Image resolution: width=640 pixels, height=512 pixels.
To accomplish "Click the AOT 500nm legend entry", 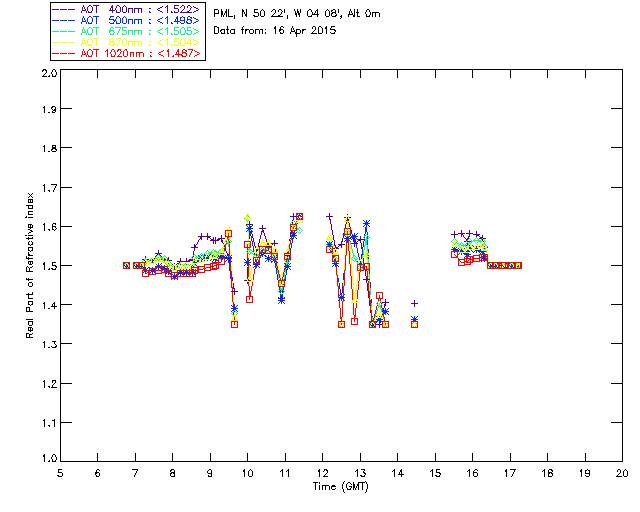I will [x=126, y=20].
